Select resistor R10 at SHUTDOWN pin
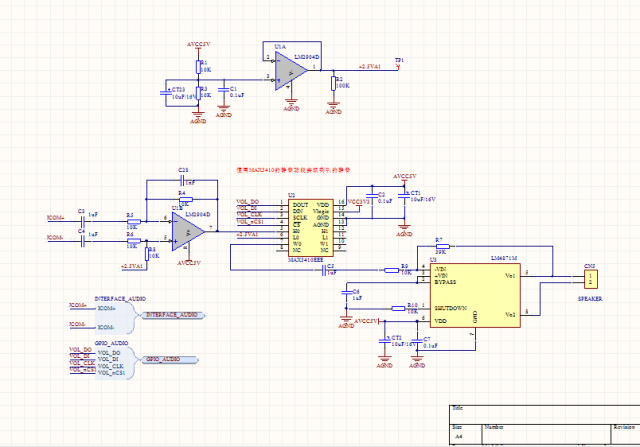The image size is (640, 447). 399,309
